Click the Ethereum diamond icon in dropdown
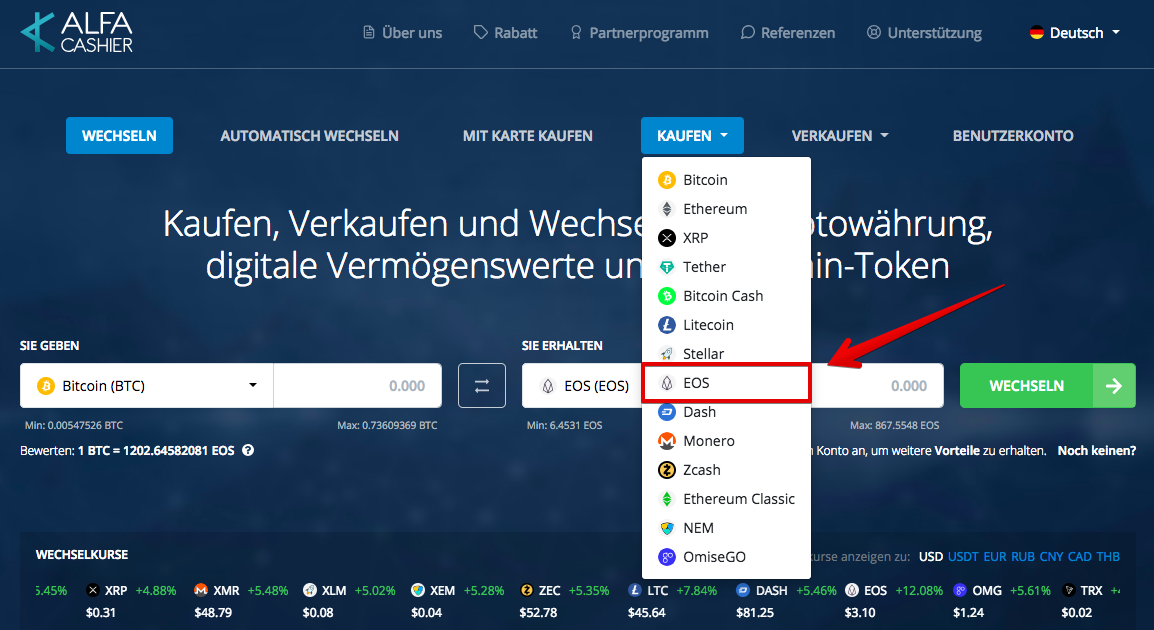This screenshot has height=630, width=1154. 667,209
